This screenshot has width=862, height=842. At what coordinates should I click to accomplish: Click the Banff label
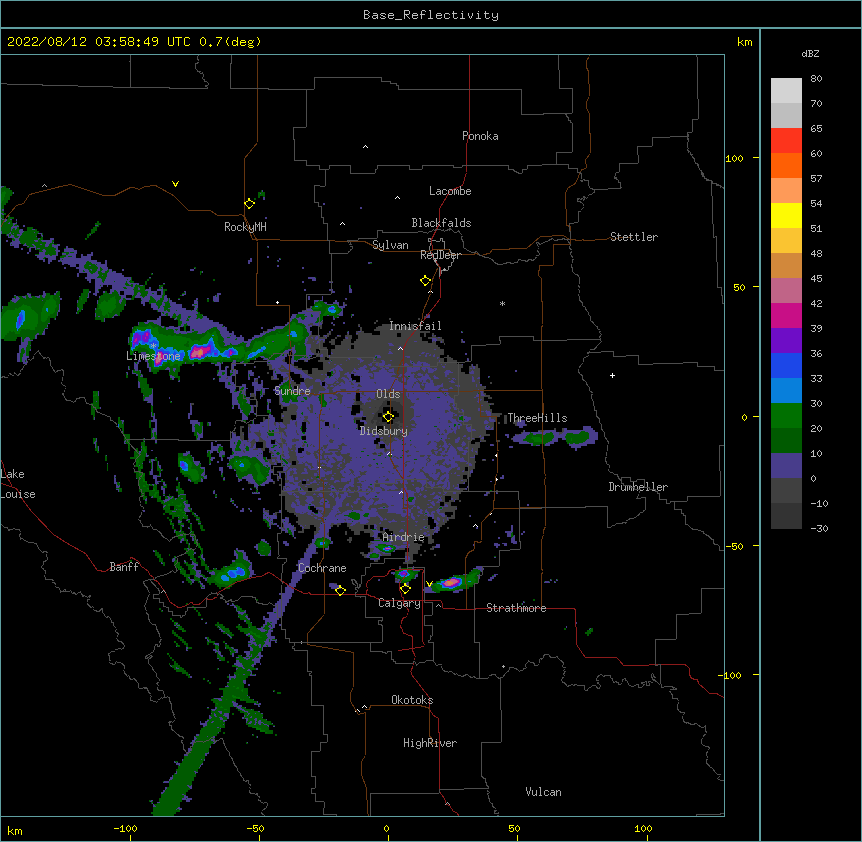click(124, 567)
